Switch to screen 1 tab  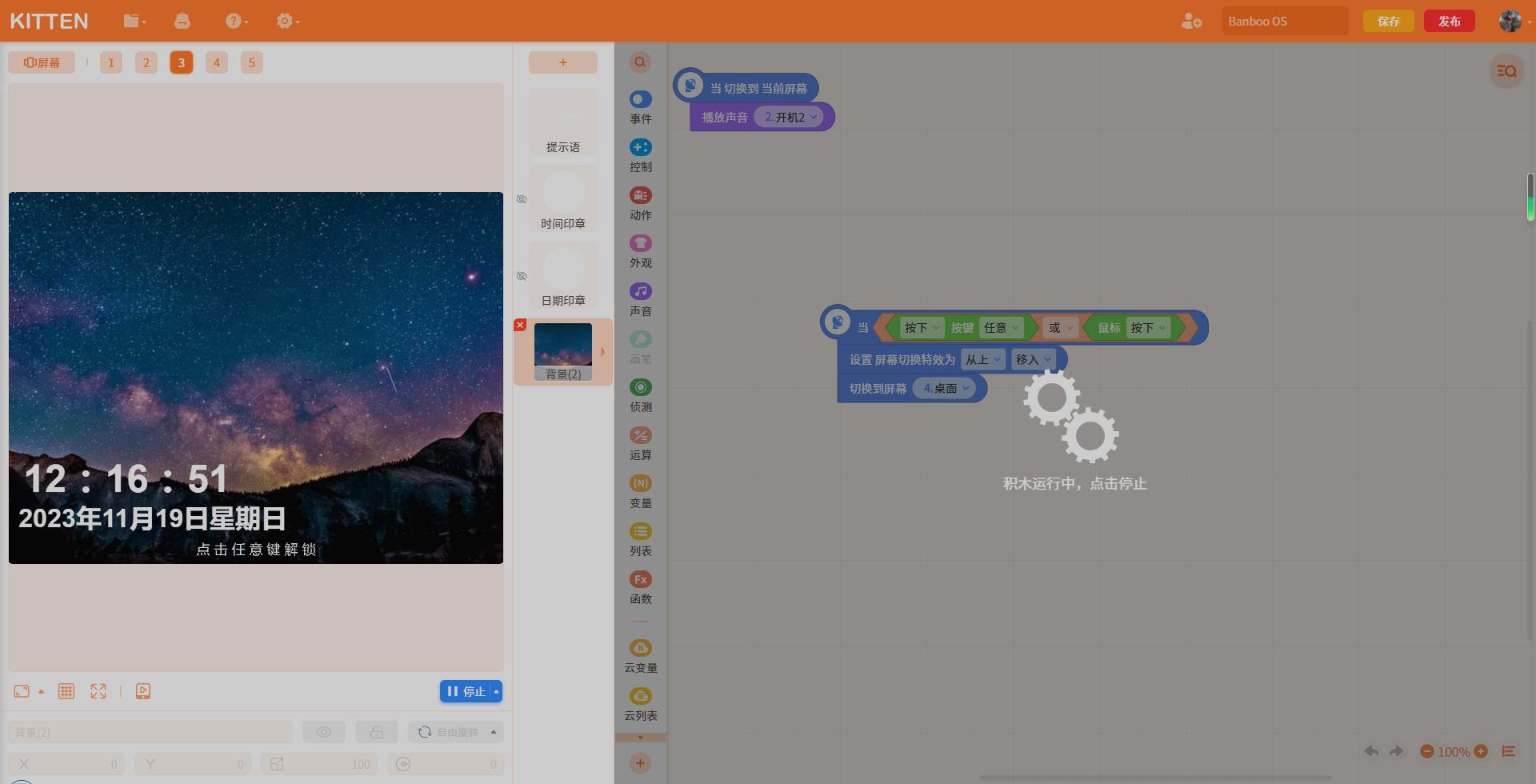[x=111, y=62]
